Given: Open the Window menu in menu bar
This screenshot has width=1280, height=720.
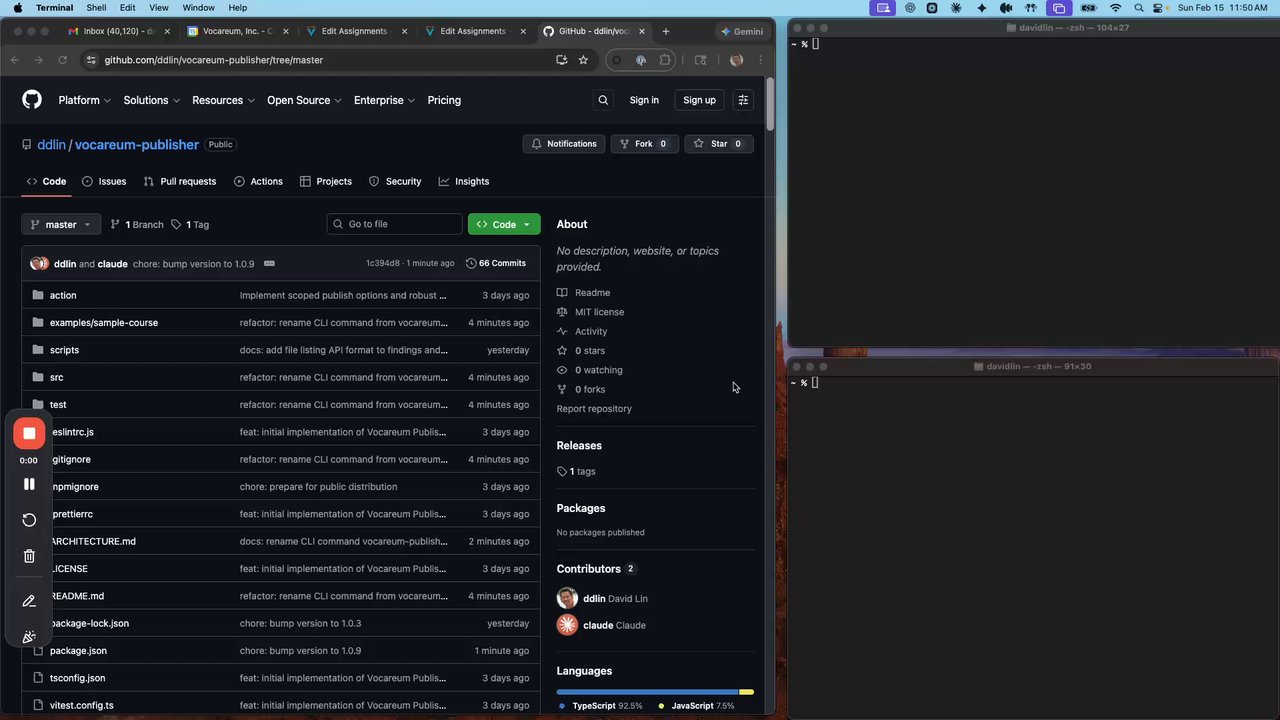Looking at the screenshot, I should click(x=198, y=8).
